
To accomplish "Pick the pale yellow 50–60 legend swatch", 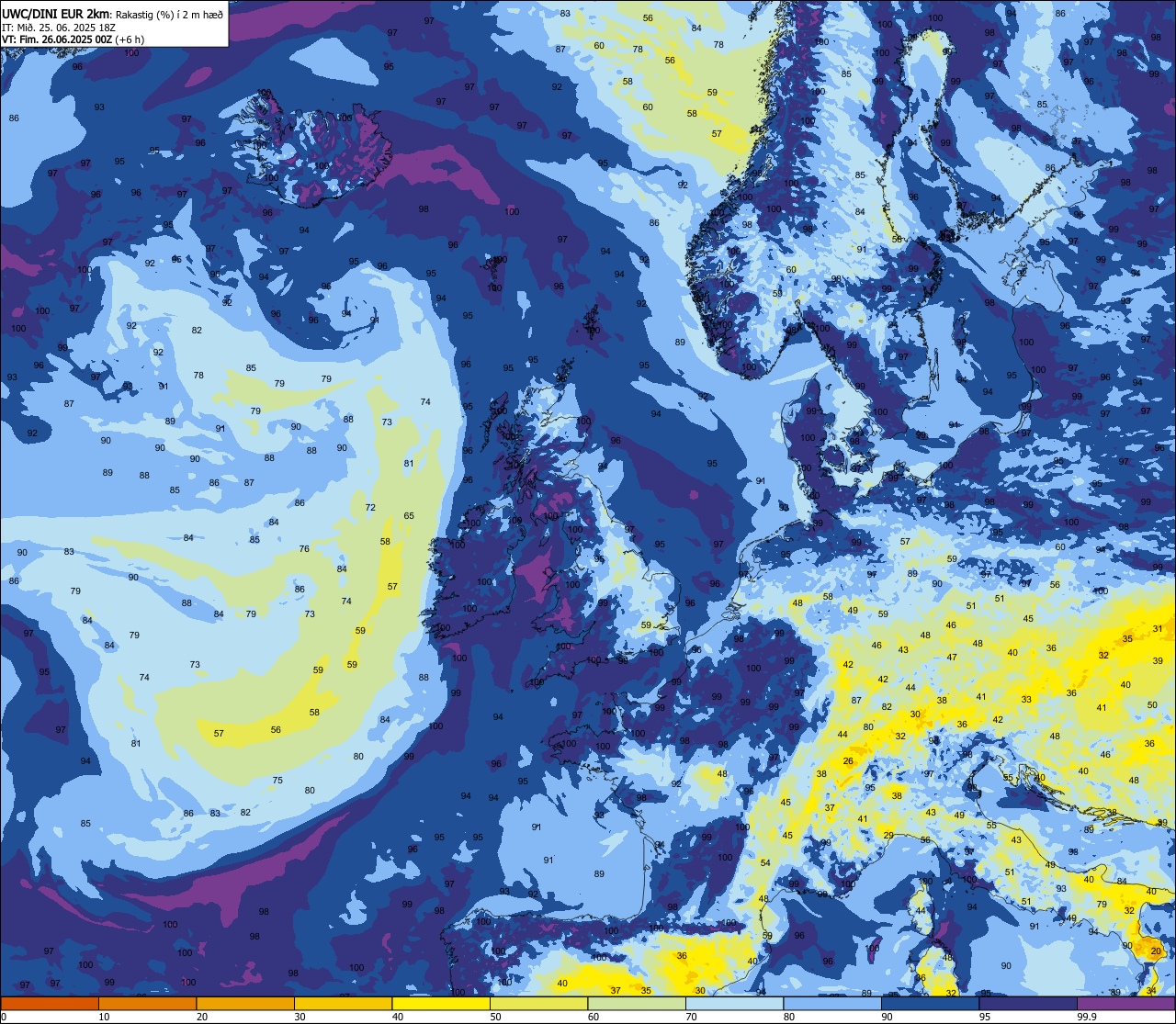I will pos(538,1003).
